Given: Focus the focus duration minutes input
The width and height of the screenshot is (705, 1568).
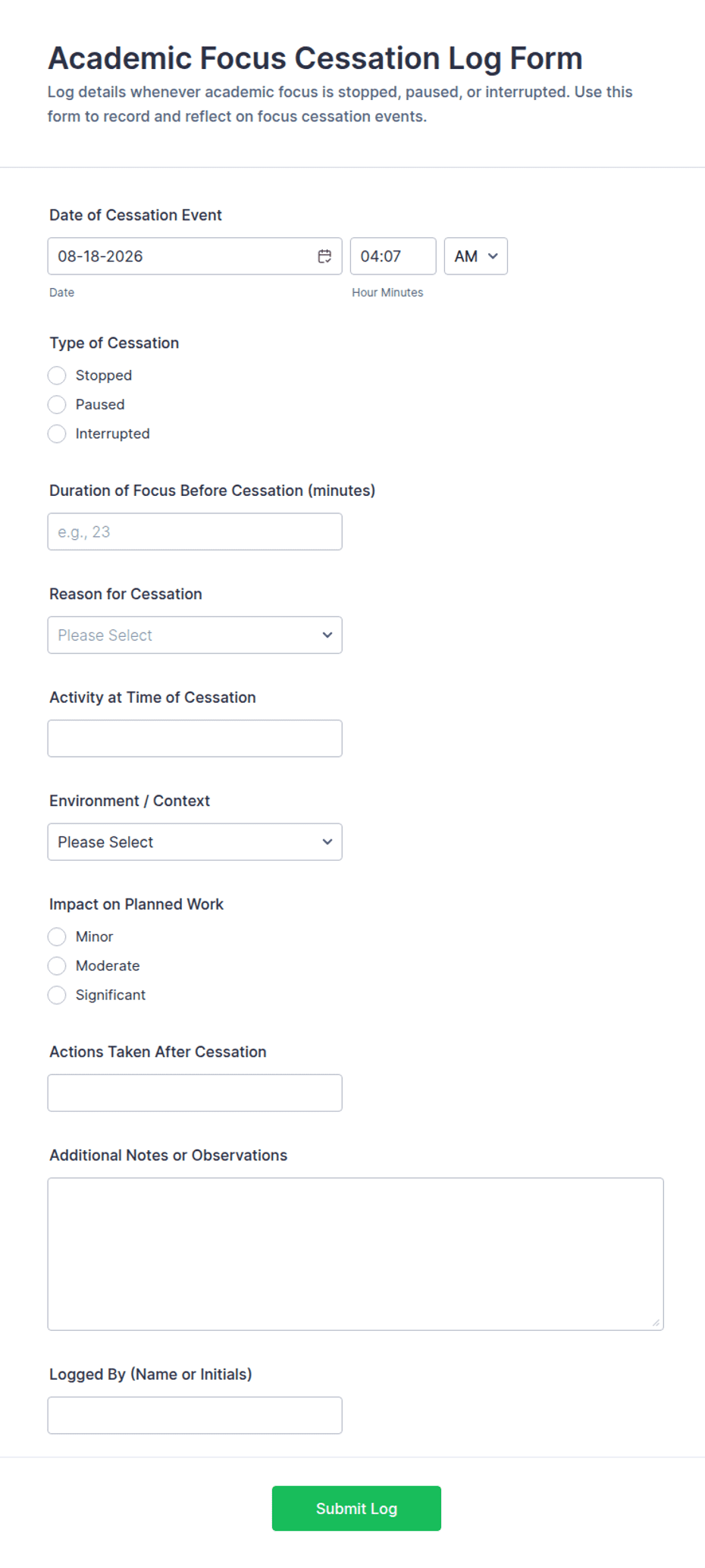Looking at the screenshot, I should click(x=195, y=532).
